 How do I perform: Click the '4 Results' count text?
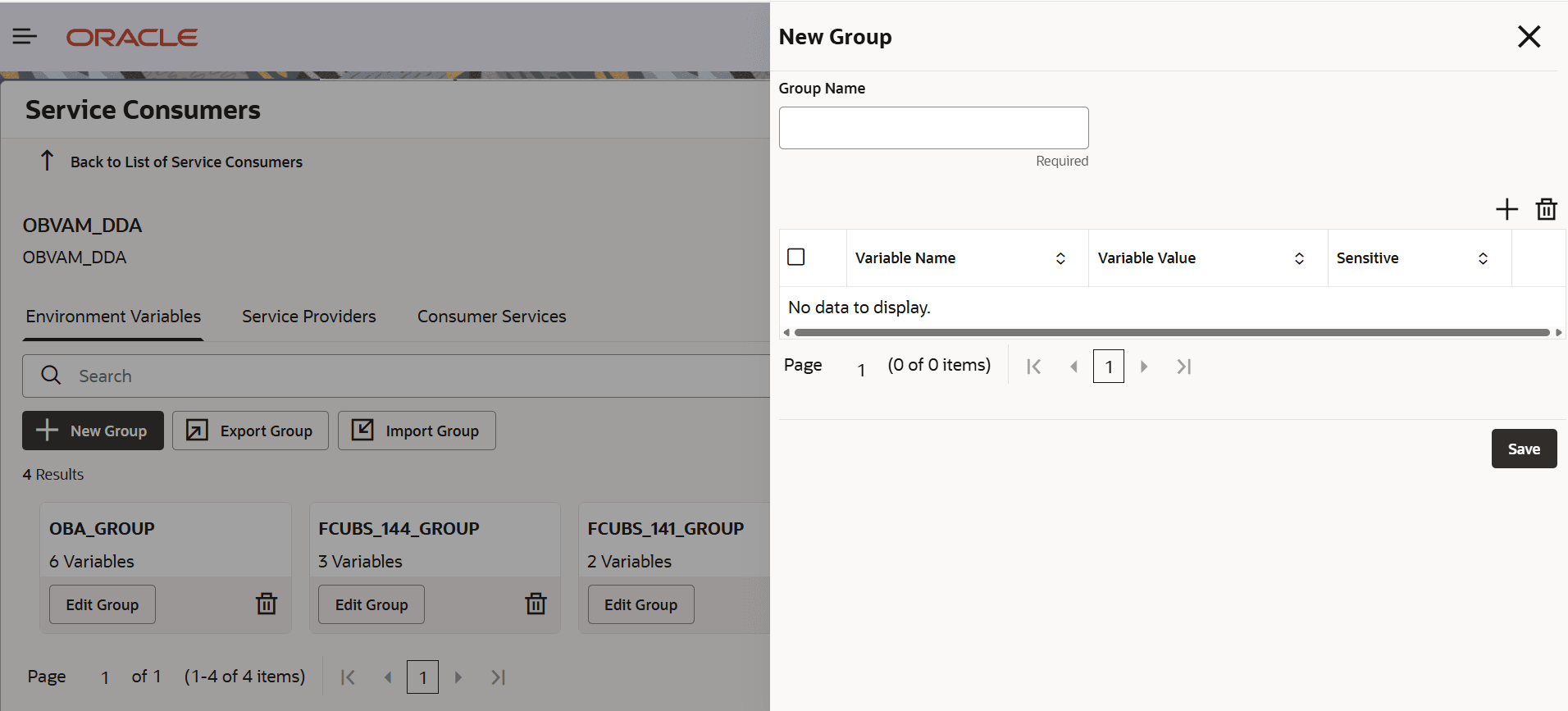[53, 475]
